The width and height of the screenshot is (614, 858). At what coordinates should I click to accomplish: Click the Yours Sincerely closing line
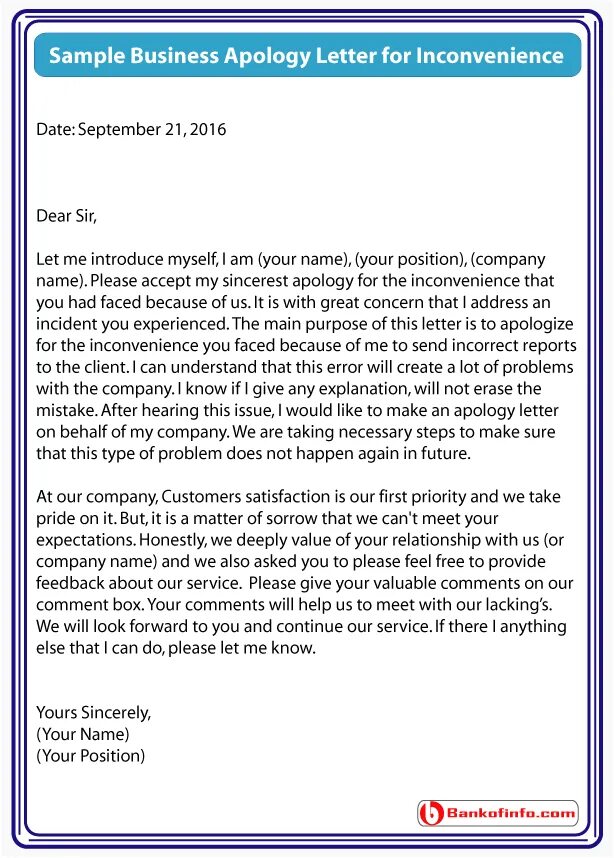coord(94,712)
